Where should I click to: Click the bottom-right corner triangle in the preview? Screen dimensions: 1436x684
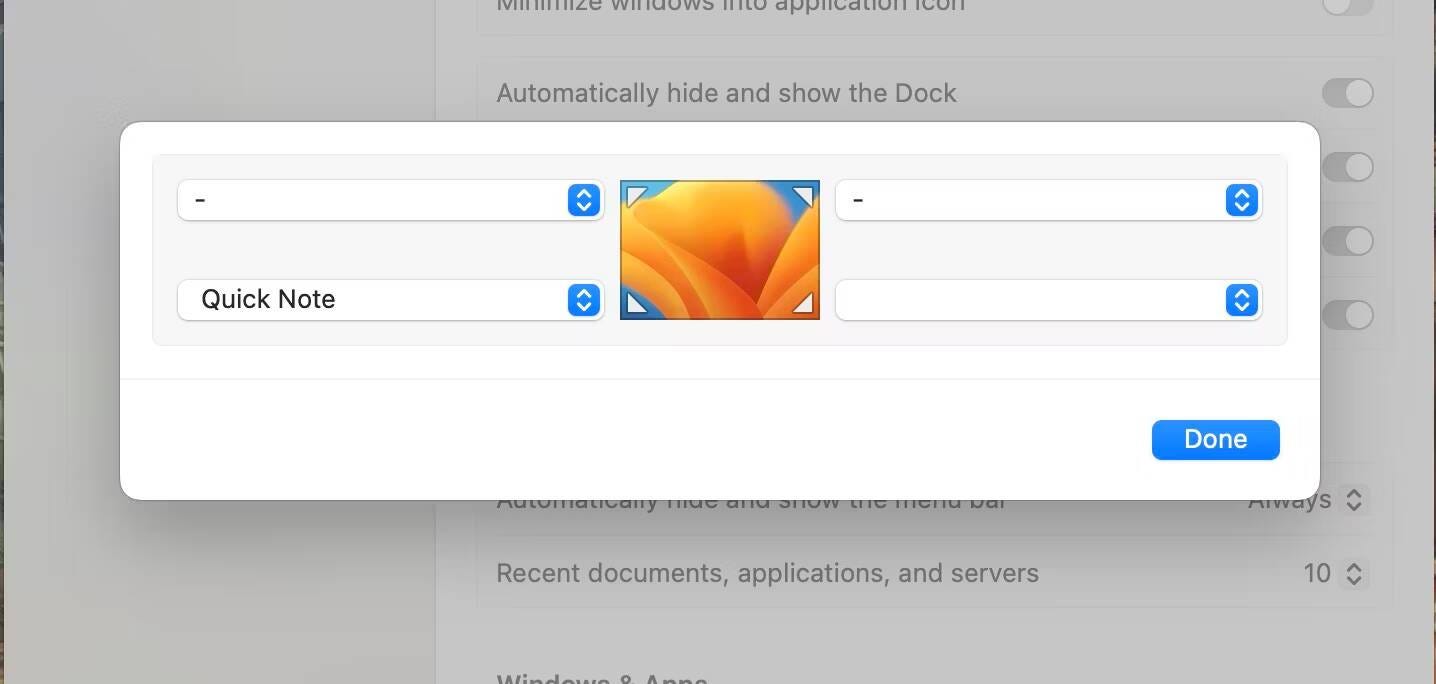coord(806,306)
